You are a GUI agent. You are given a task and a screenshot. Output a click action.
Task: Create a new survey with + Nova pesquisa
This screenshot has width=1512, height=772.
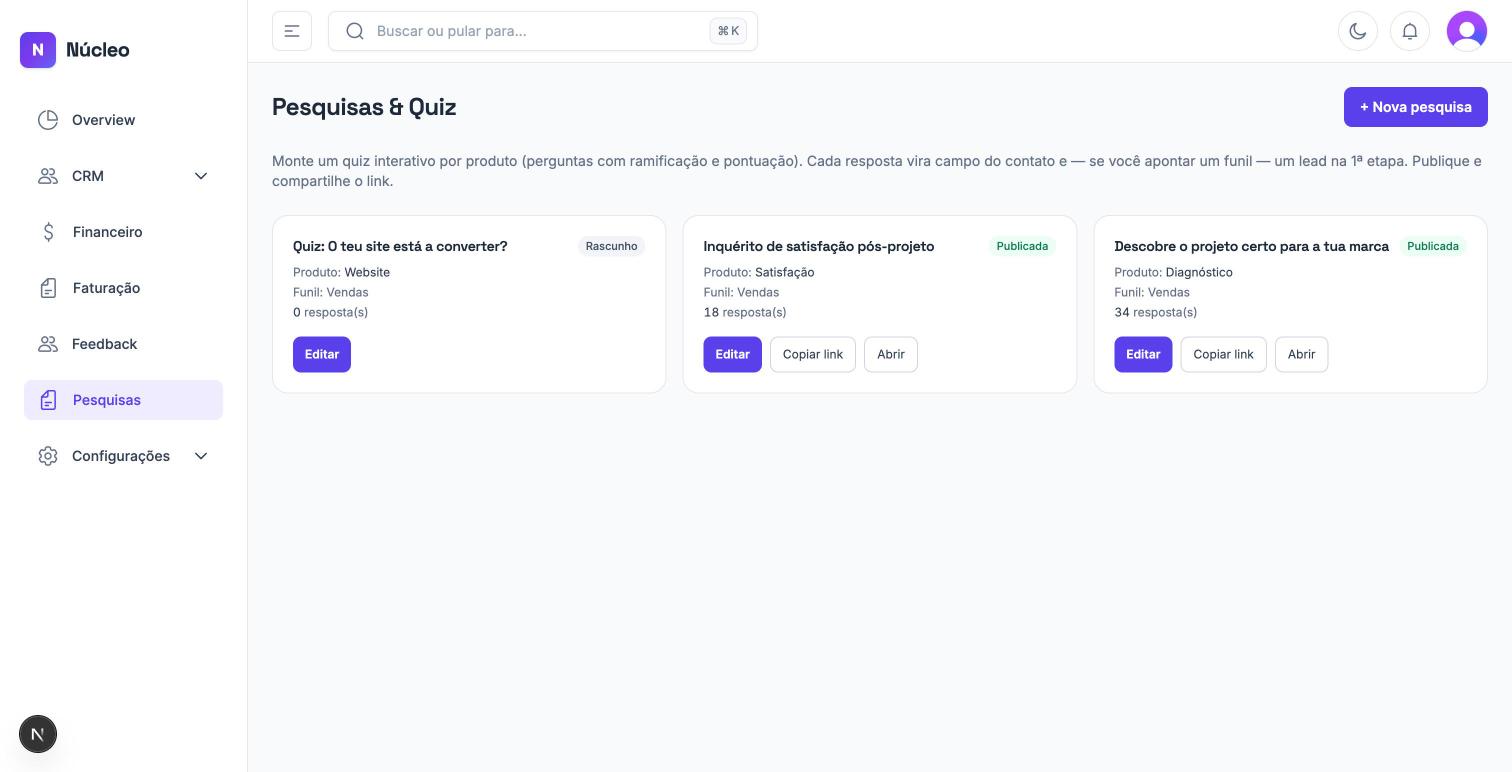(1415, 107)
